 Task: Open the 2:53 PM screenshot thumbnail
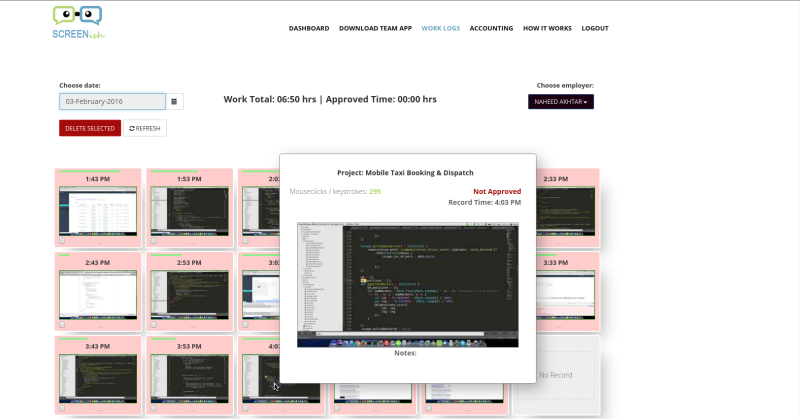(x=190, y=295)
